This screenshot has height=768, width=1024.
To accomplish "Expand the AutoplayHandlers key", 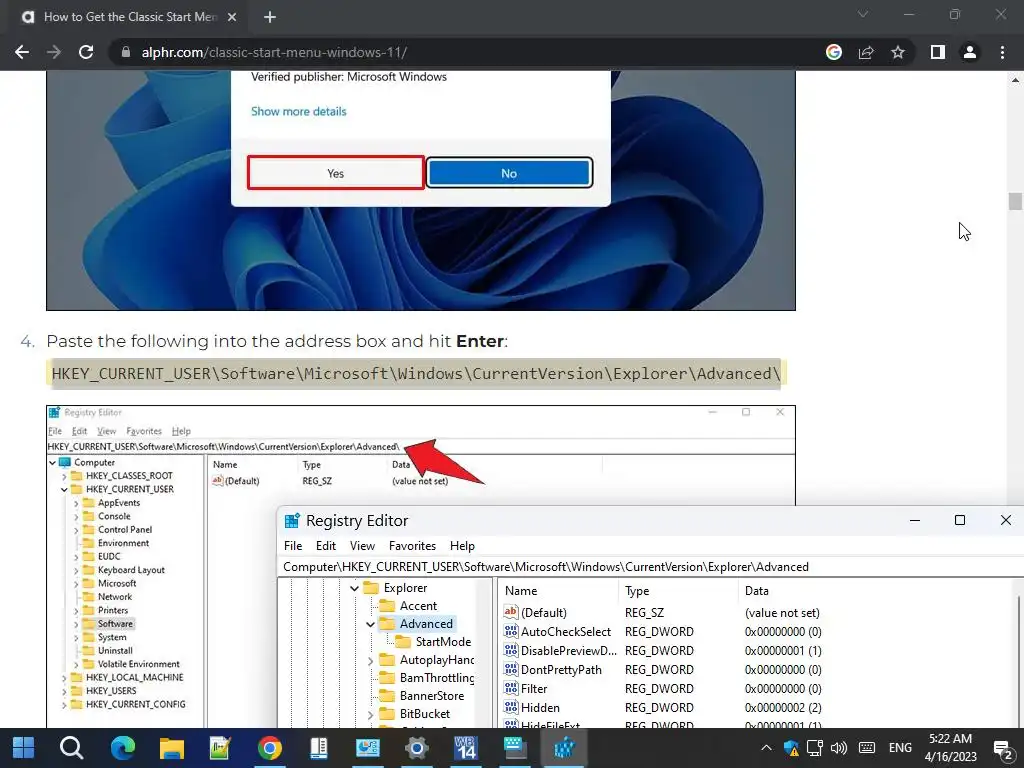I will coord(370,660).
